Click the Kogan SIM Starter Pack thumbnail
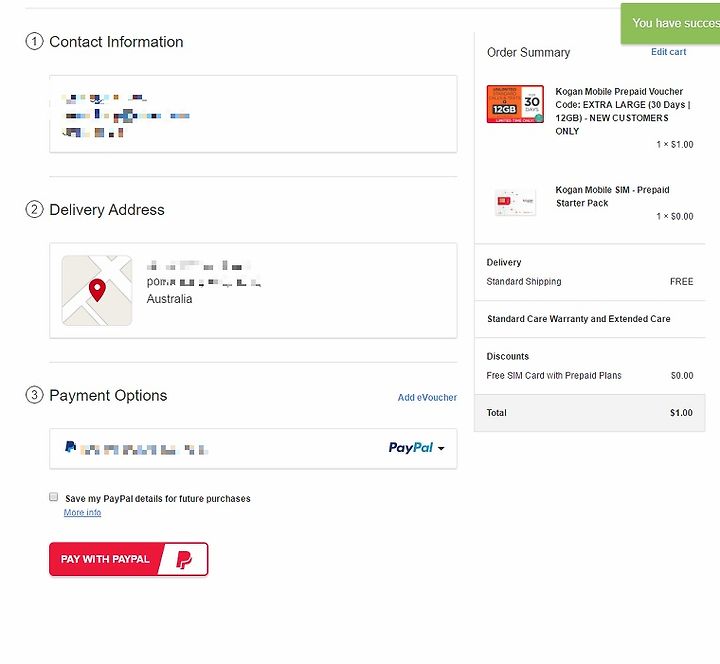The height and width of the screenshot is (664, 720). [x=515, y=202]
